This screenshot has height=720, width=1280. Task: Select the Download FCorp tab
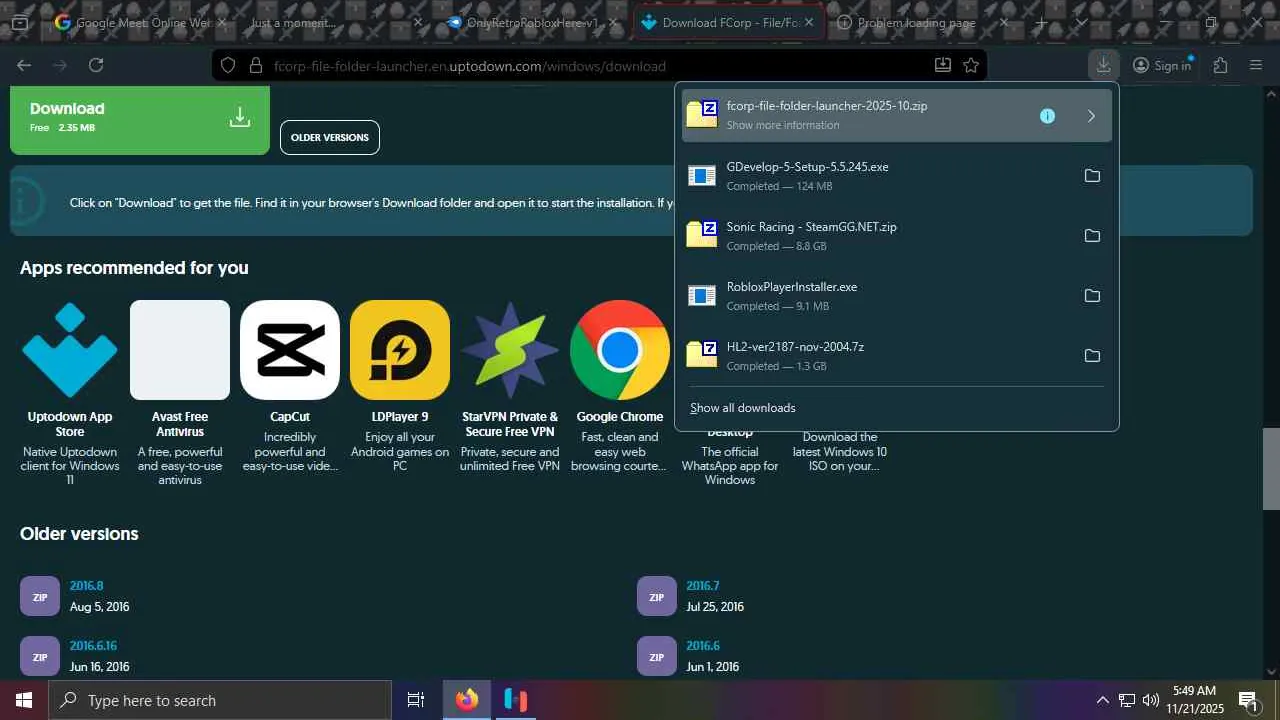(x=729, y=22)
